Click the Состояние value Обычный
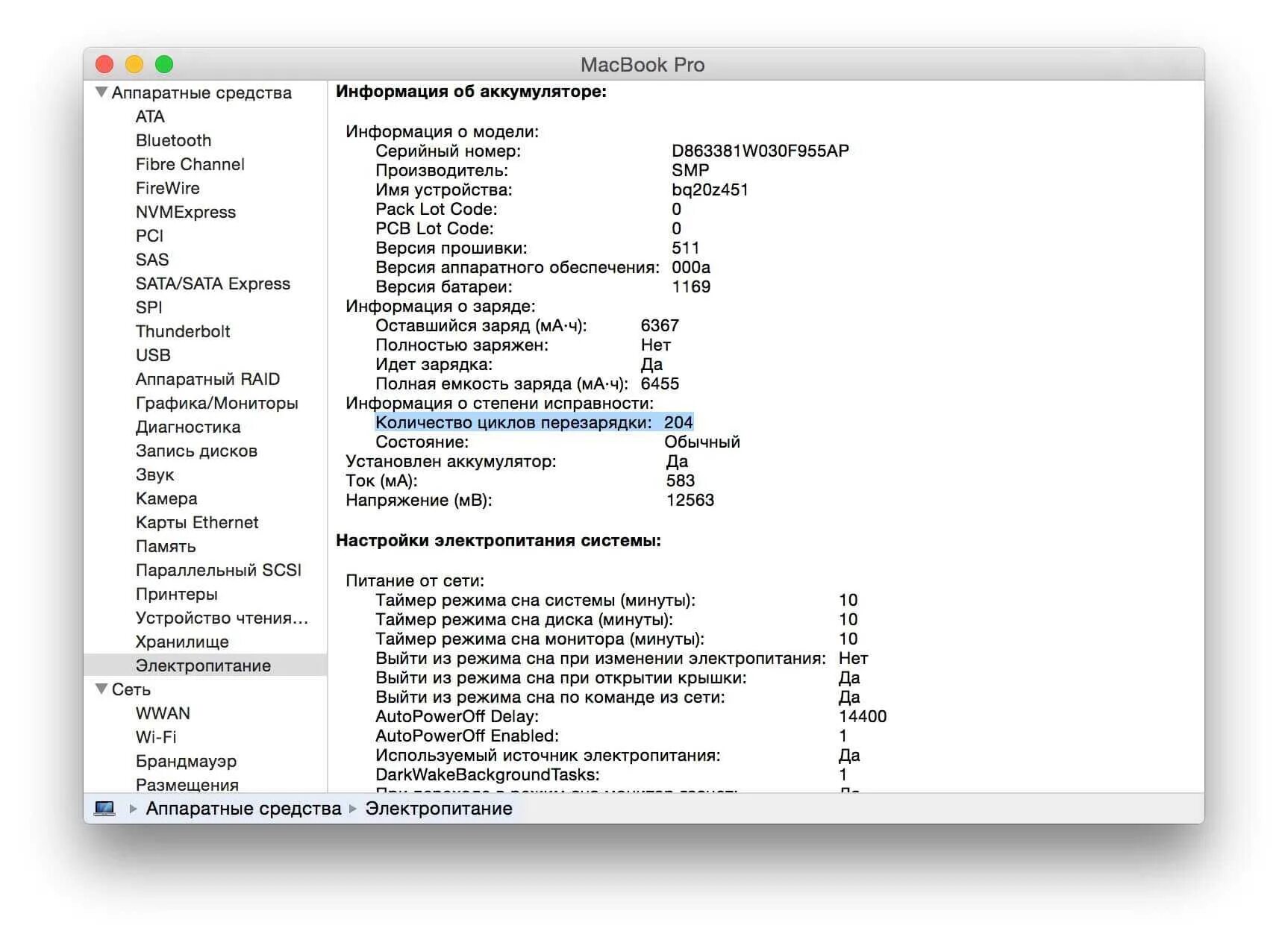1288x943 pixels. (x=702, y=442)
